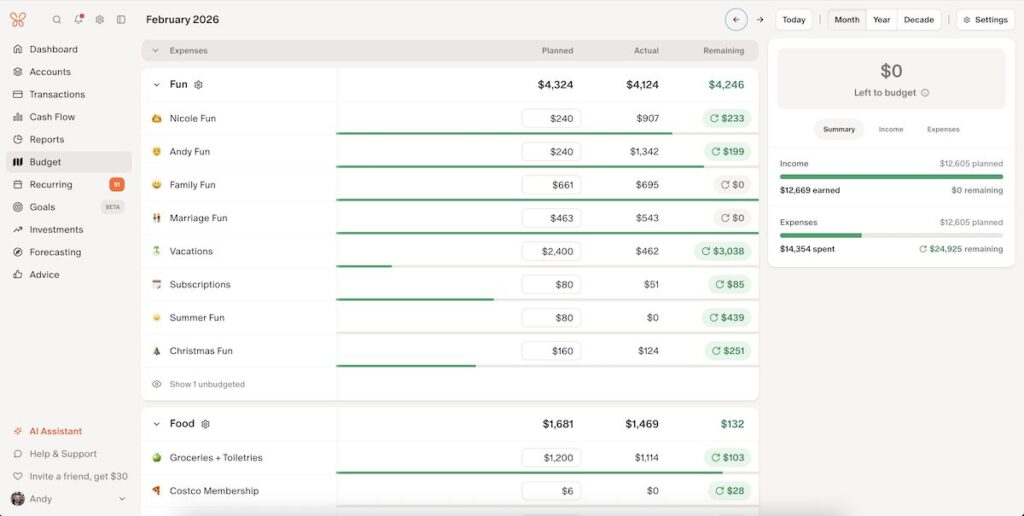The height and width of the screenshot is (516, 1024).
Task: Click the AI Assistant sparkle icon
Action: tap(18, 431)
